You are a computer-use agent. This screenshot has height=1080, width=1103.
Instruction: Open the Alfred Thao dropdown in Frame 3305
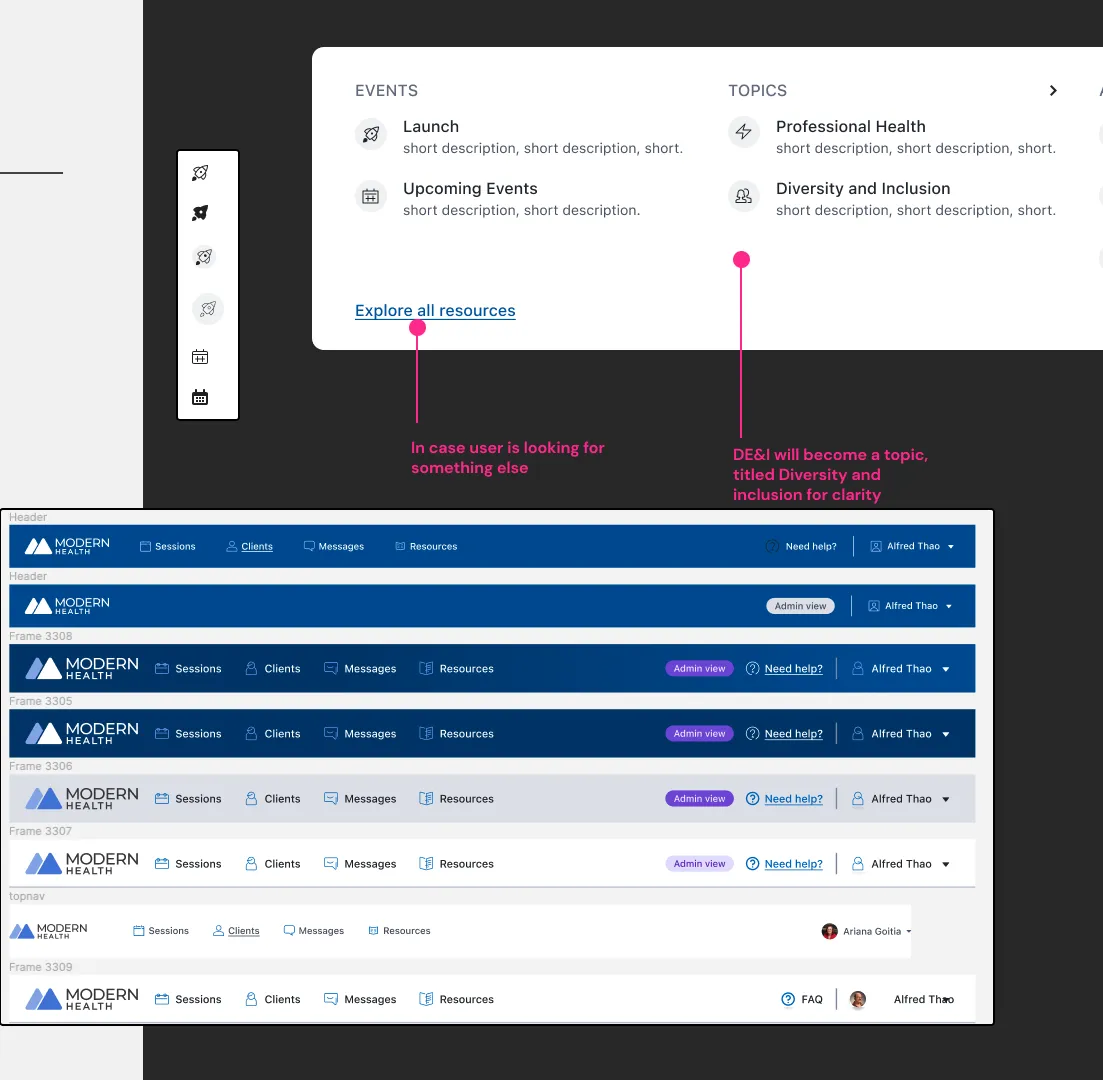point(900,733)
